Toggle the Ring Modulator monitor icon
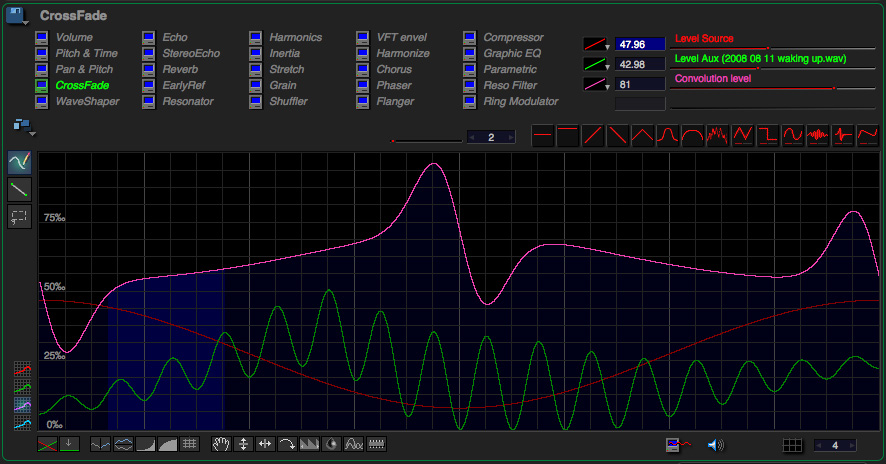Screen dimensions: 886x464 tap(470, 102)
